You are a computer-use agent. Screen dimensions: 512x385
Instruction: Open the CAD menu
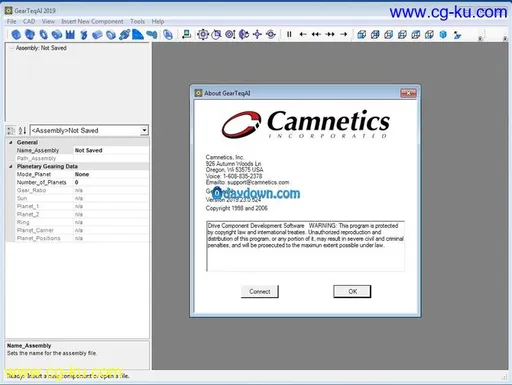[x=29, y=21]
